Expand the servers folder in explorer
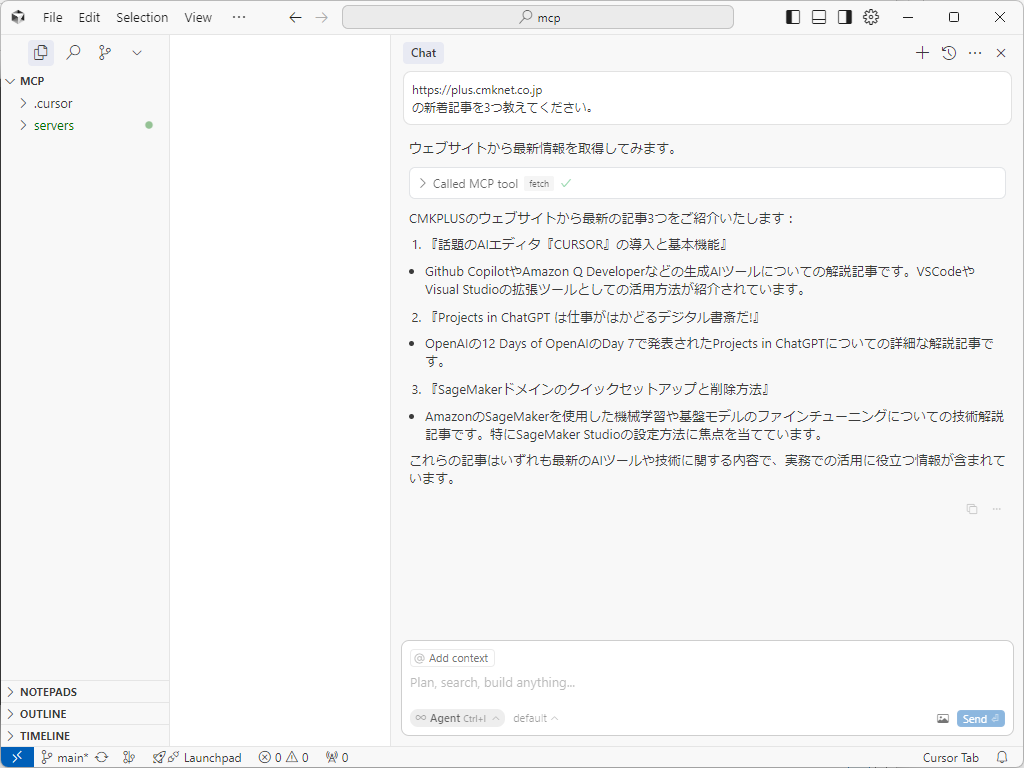1024x768 pixels. pyautogui.click(x=54, y=125)
